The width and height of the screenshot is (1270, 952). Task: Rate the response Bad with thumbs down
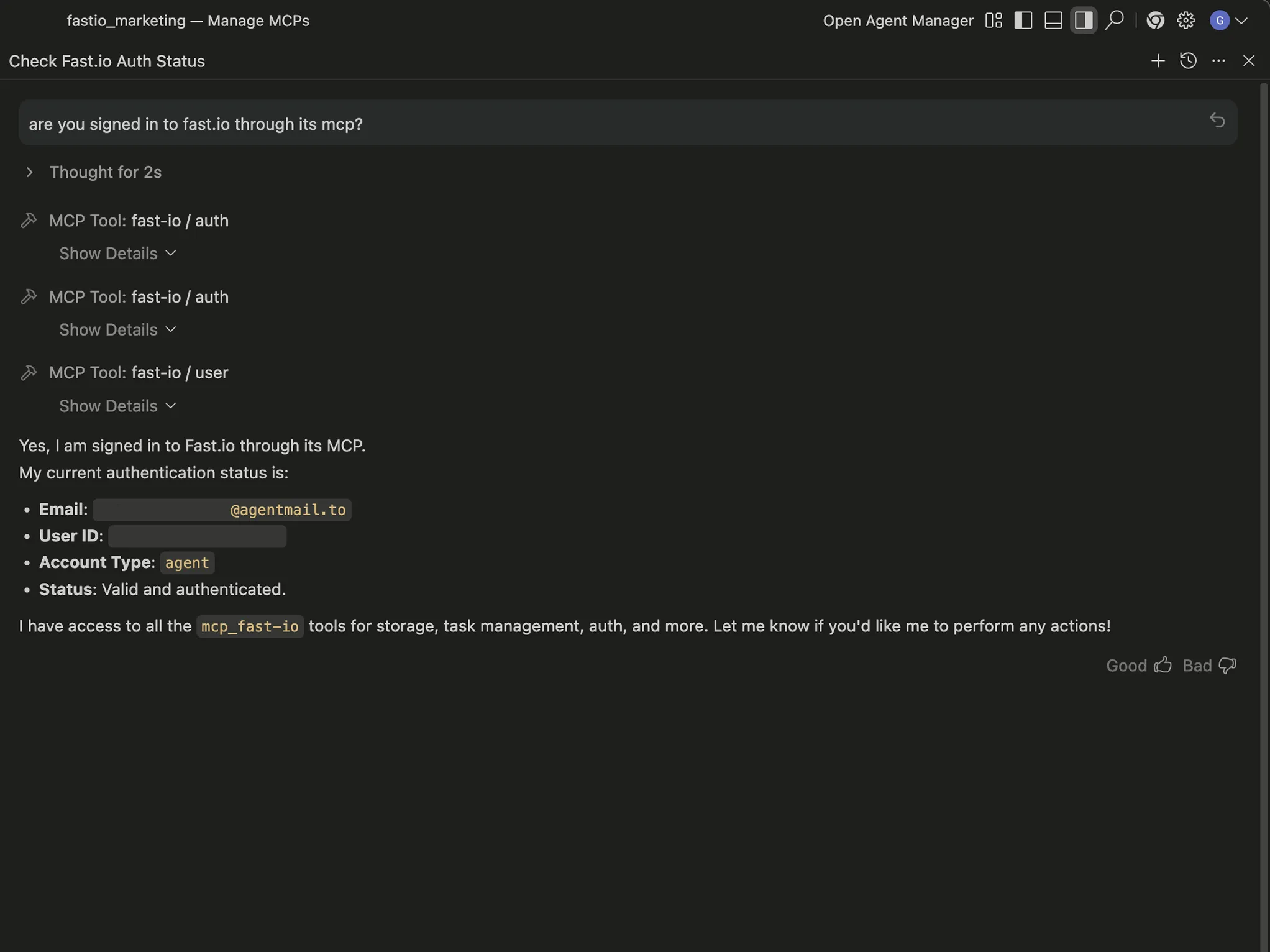click(1209, 665)
